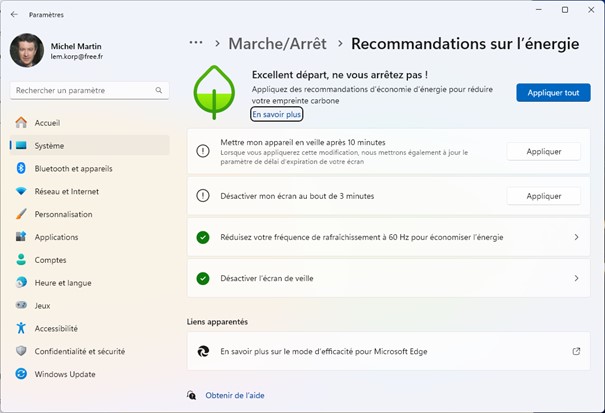
Task: Click the Confidentialité et sécurité shield icon
Action: (x=20, y=351)
